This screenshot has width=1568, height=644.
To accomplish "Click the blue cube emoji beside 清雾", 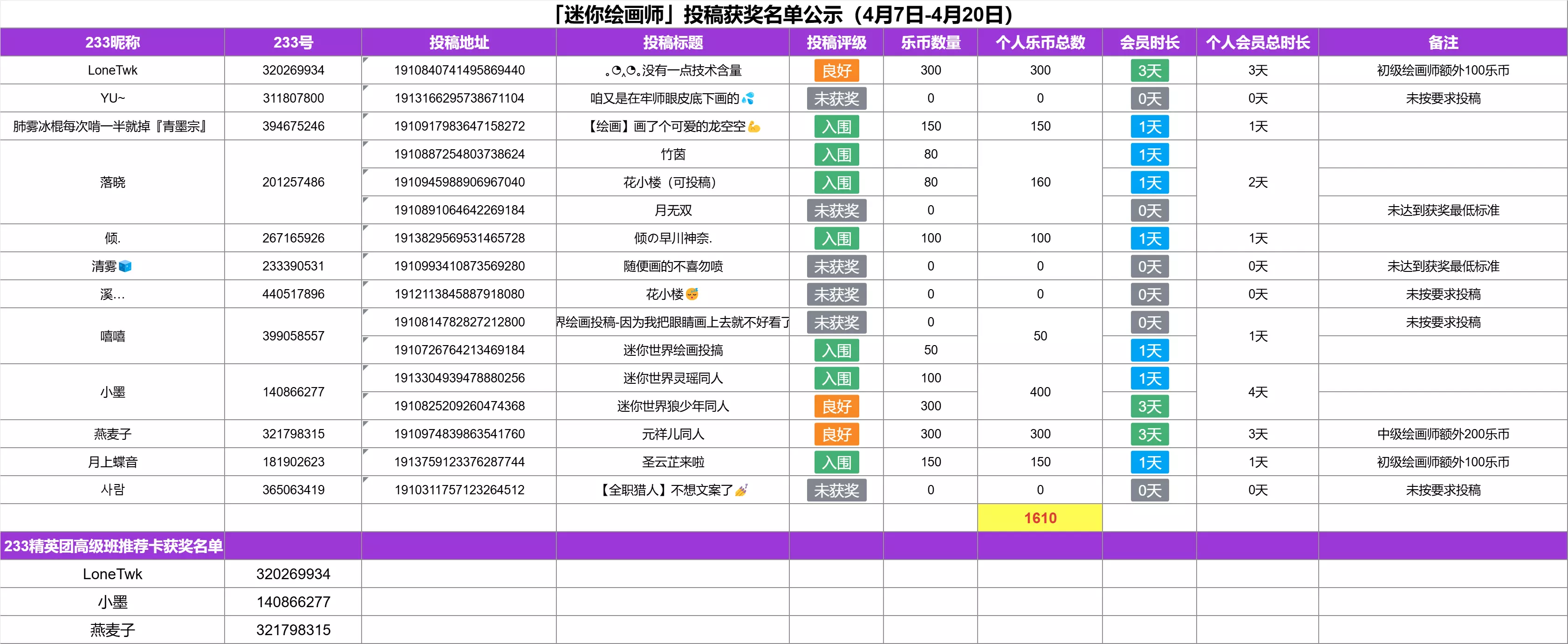I will click(125, 266).
